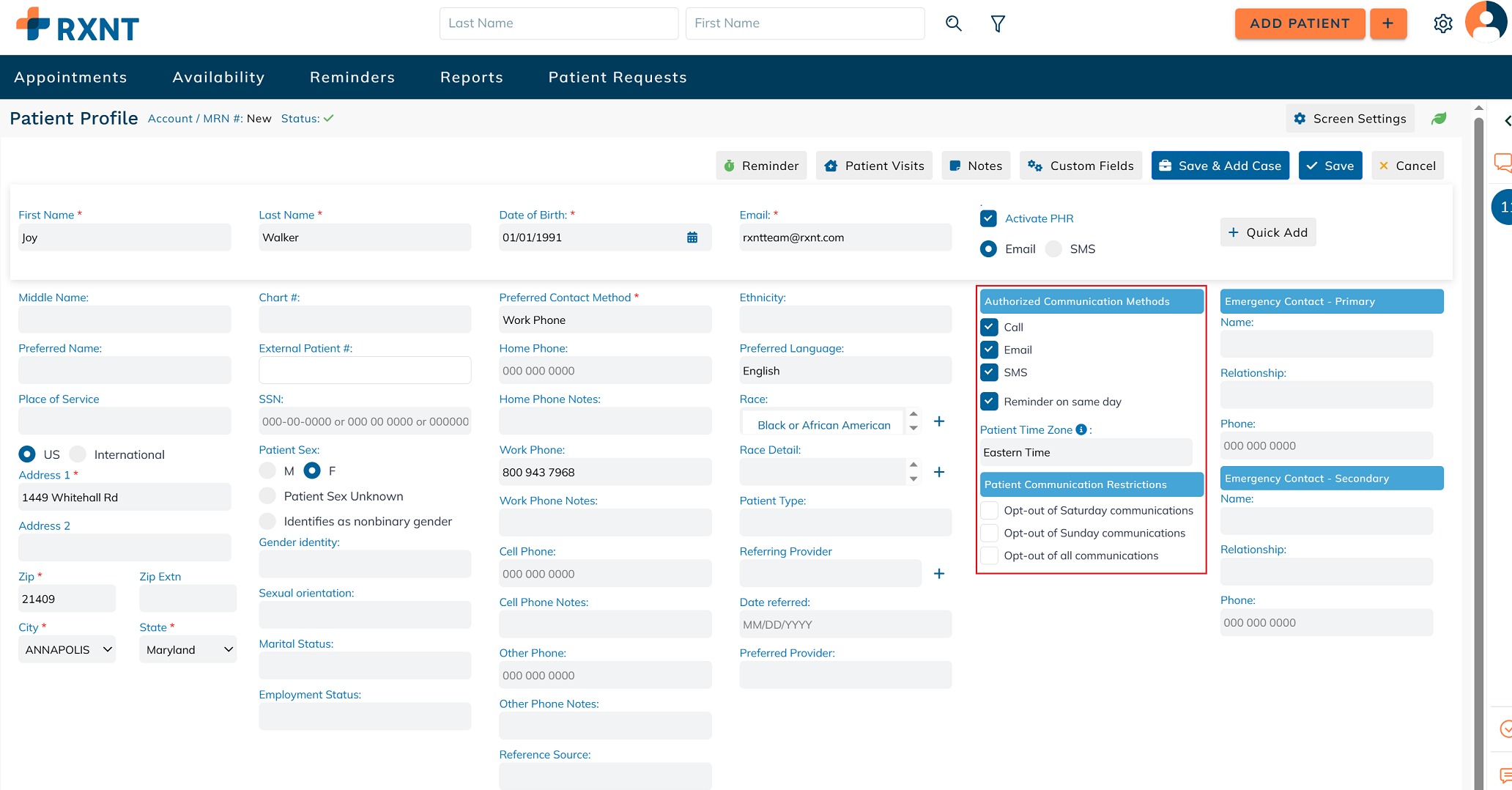Open the Reports menu
This screenshot has height=790, width=1512.
[472, 77]
